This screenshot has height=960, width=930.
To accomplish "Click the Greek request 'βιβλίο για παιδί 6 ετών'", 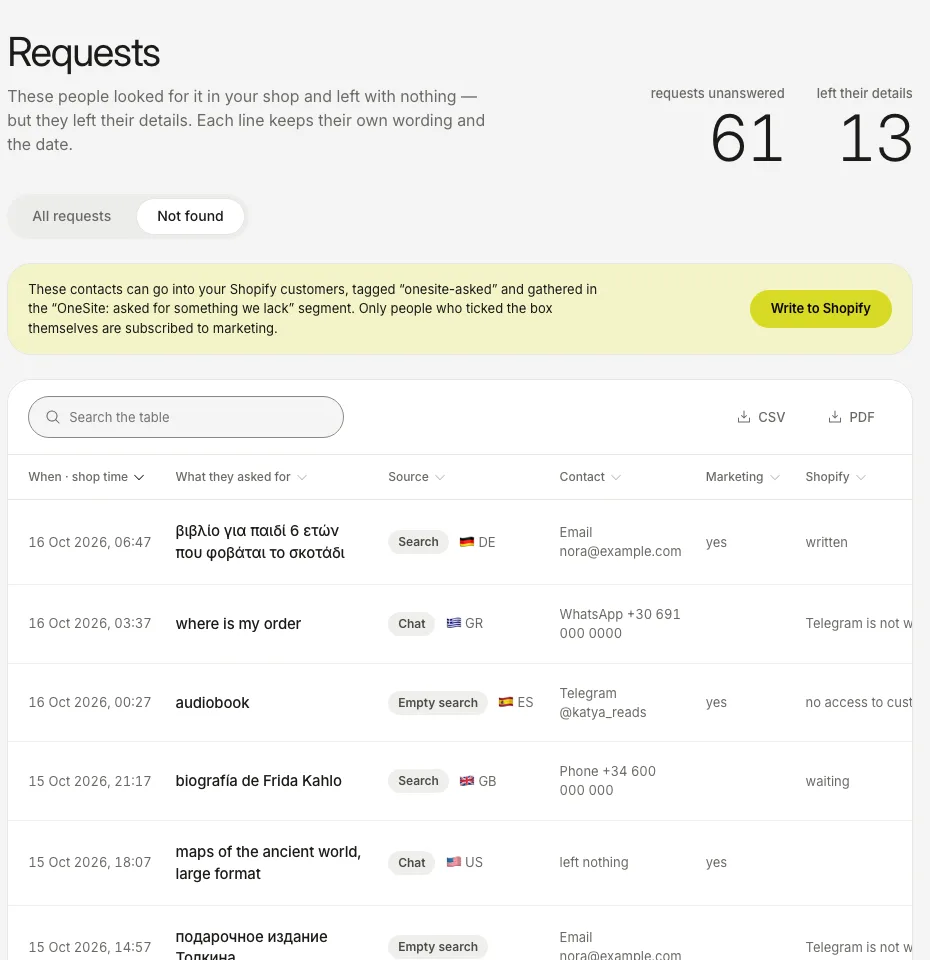I will click(x=260, y=541).
